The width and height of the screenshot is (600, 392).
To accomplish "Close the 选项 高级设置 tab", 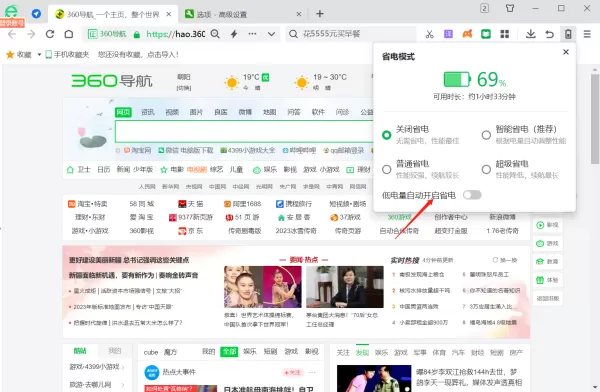I will coord(299,14).
